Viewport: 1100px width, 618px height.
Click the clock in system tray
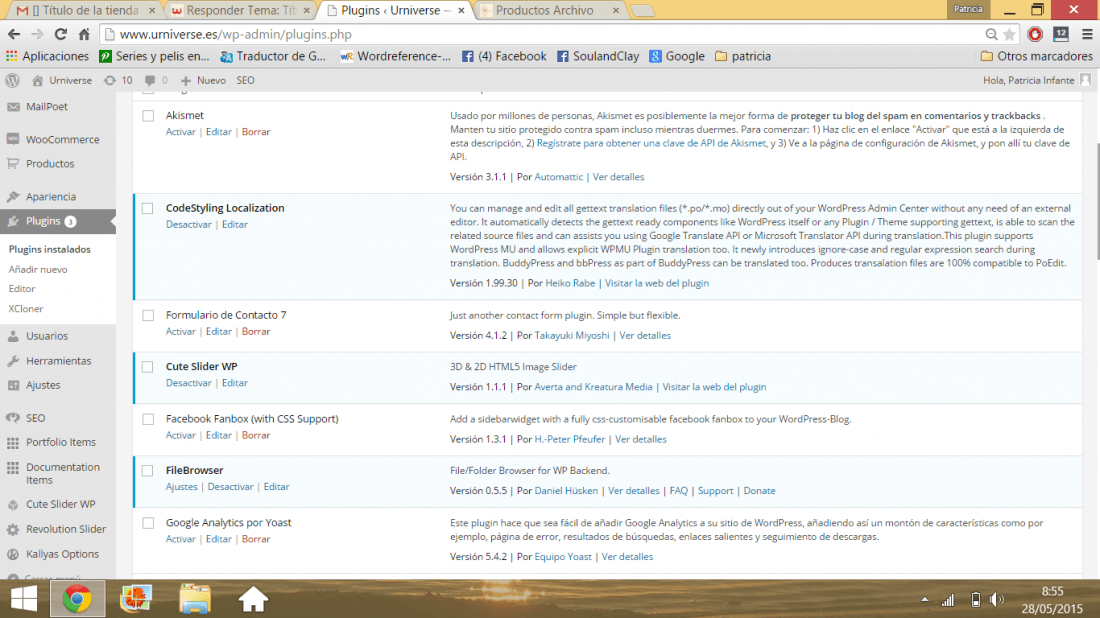(1052, 600)
